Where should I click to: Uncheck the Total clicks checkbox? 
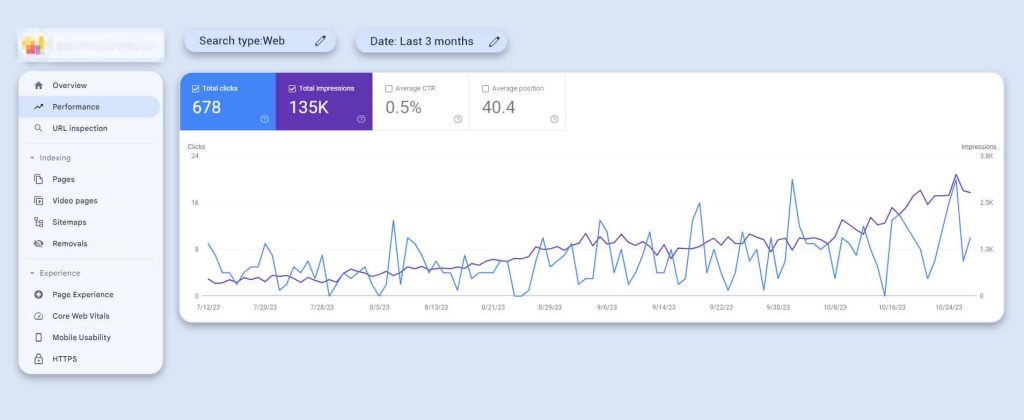click(x=196, y=88)
